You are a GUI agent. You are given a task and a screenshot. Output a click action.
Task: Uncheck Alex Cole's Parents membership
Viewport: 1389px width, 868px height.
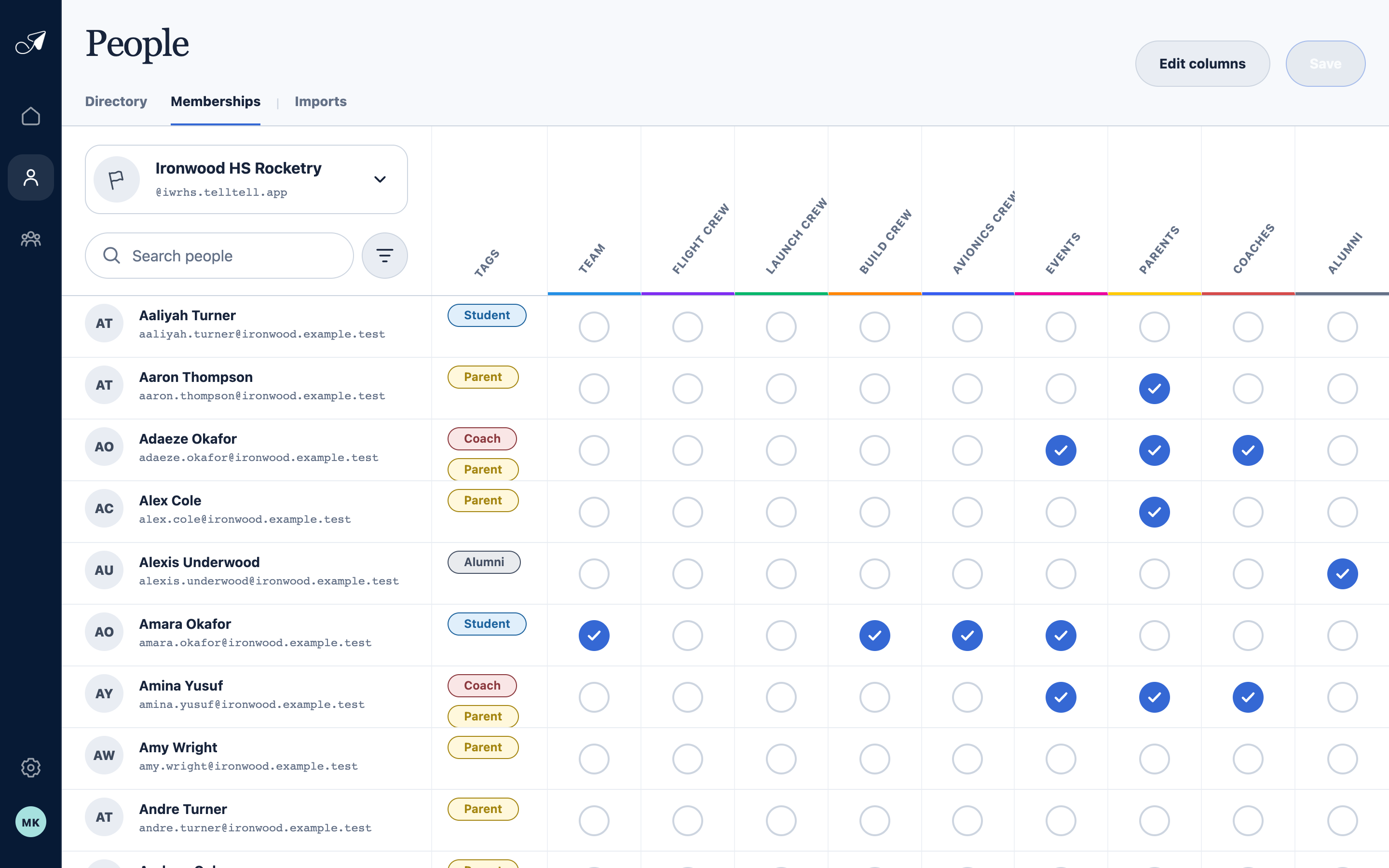pyautogui.click(x=1154, y=512)
